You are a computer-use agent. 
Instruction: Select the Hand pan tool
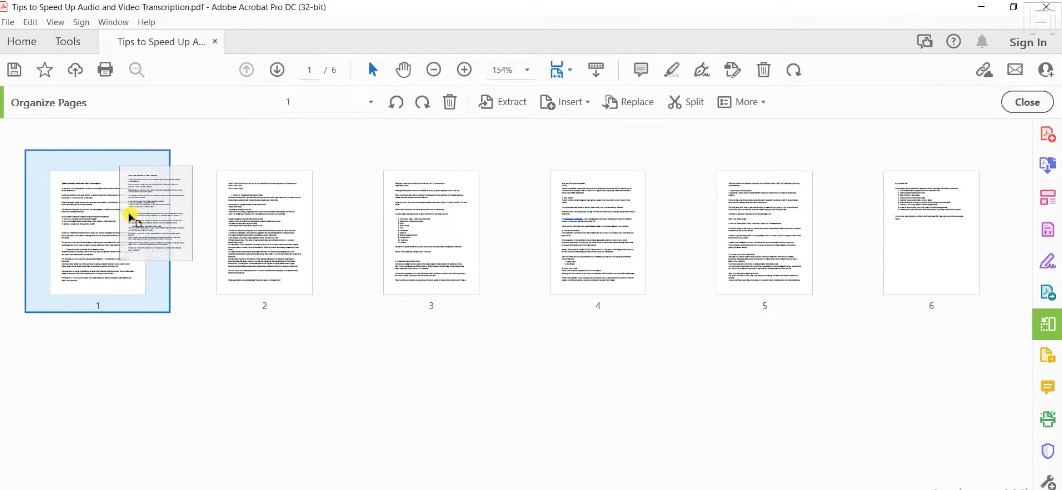click(x=403, y=70)
